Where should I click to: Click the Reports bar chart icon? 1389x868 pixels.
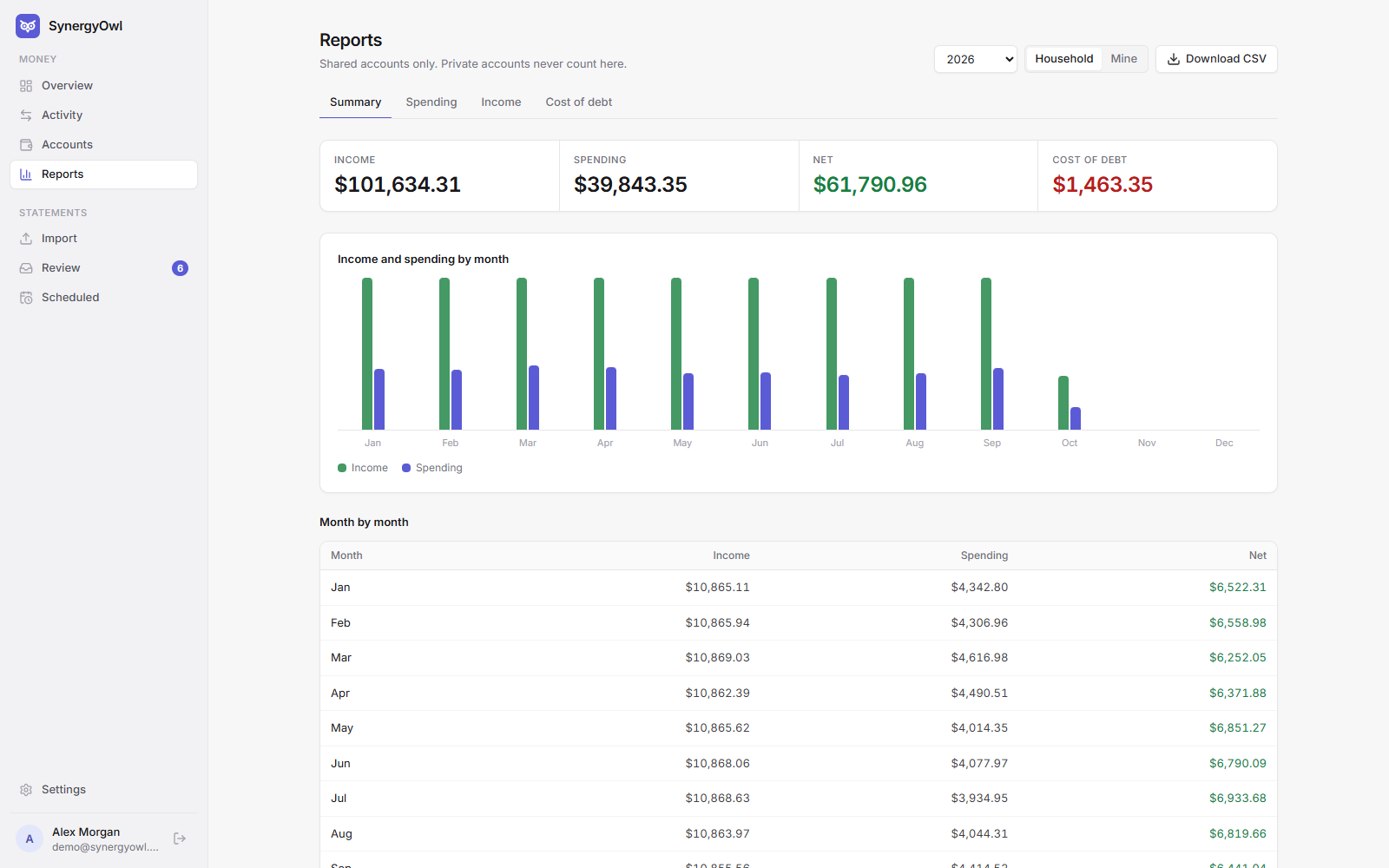coord(26,174)
